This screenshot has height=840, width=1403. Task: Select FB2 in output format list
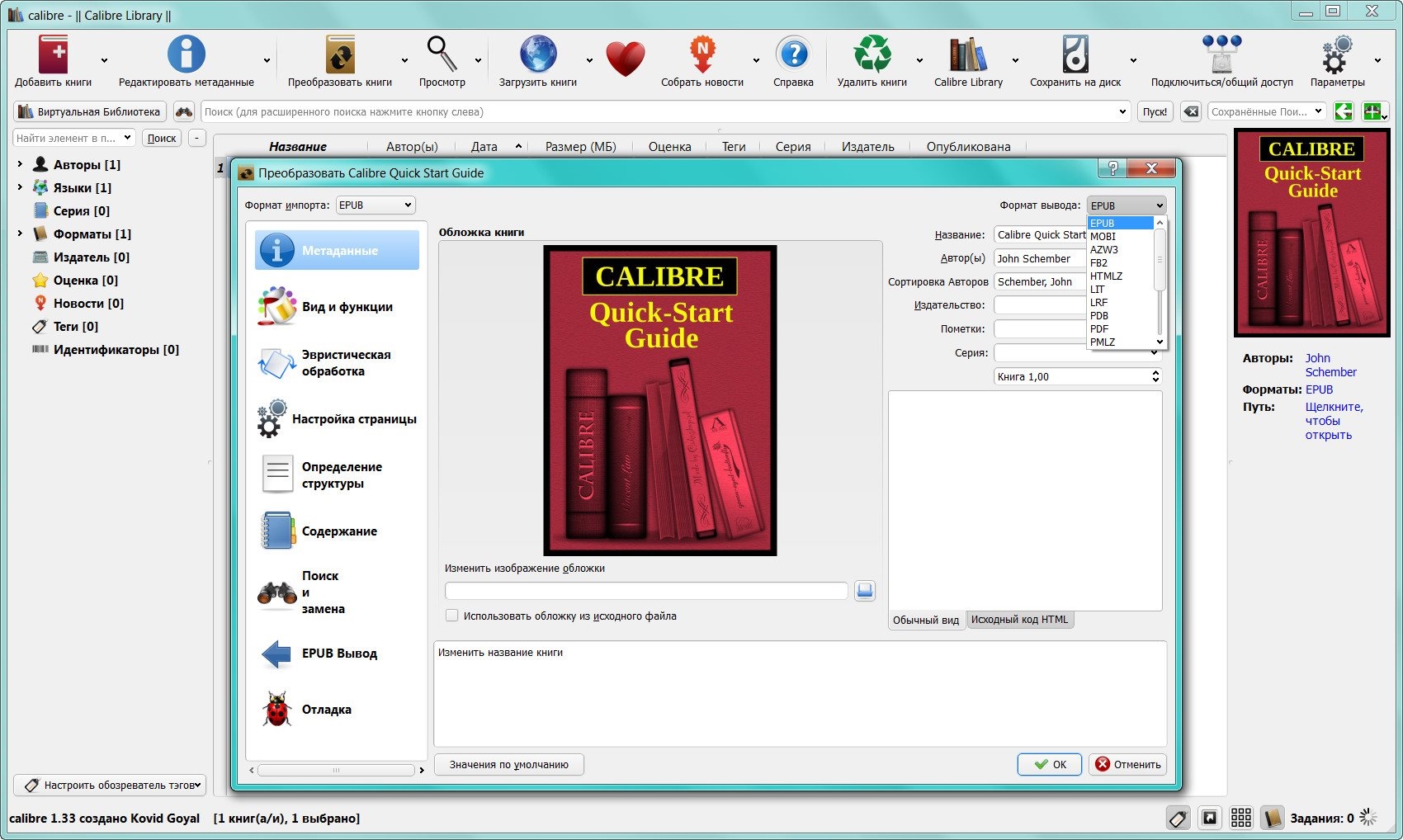(1120, 262)
